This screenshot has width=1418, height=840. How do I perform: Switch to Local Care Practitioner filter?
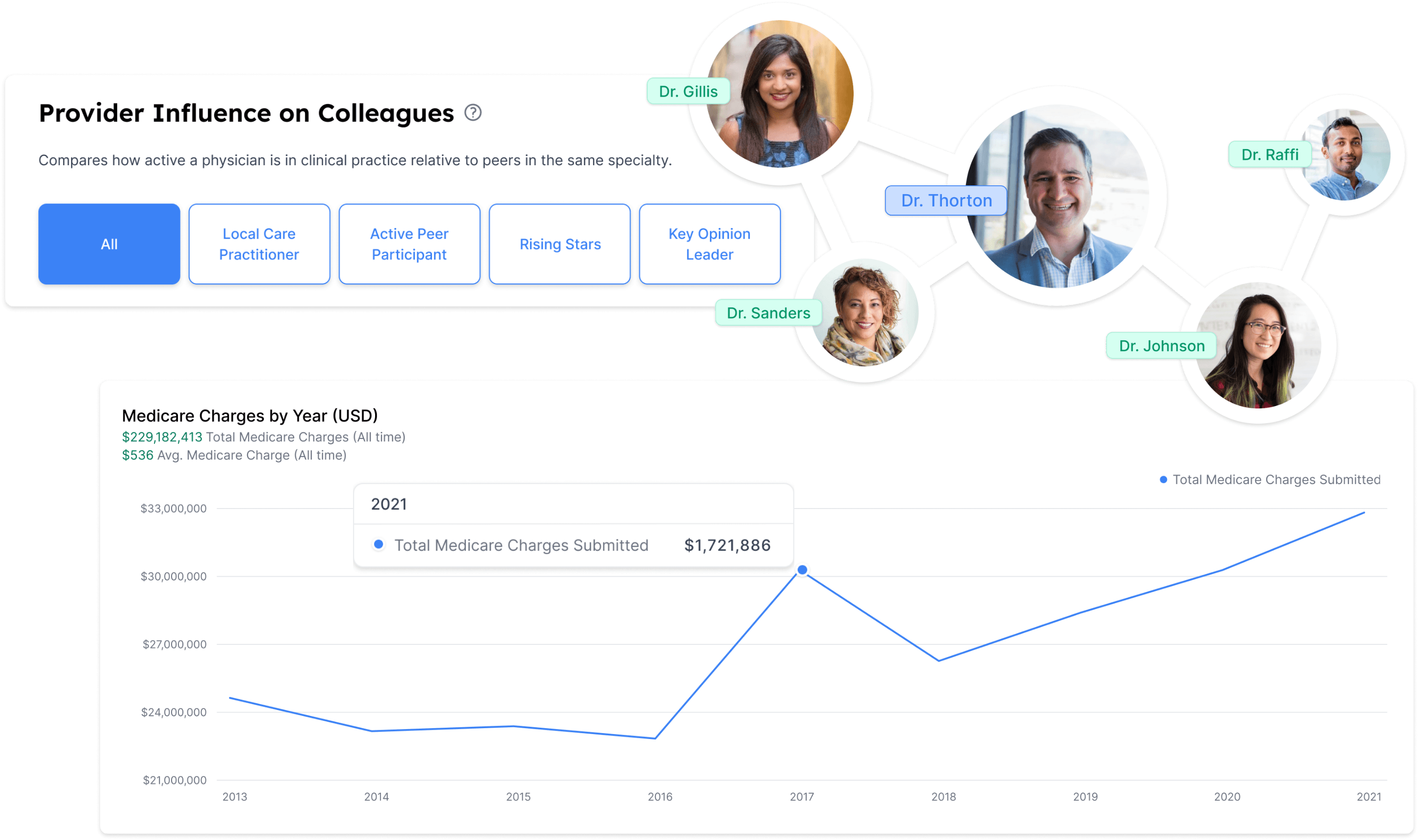coord(259,244)
